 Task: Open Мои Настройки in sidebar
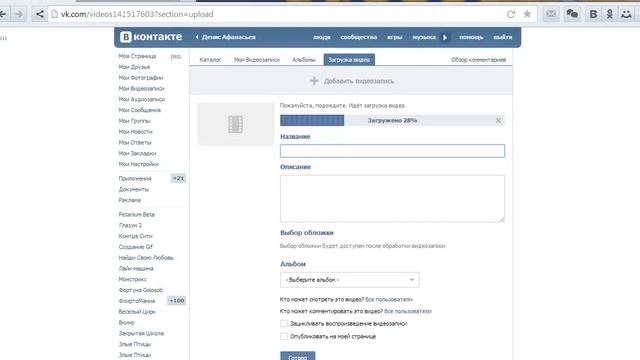(x=139, y=164)
